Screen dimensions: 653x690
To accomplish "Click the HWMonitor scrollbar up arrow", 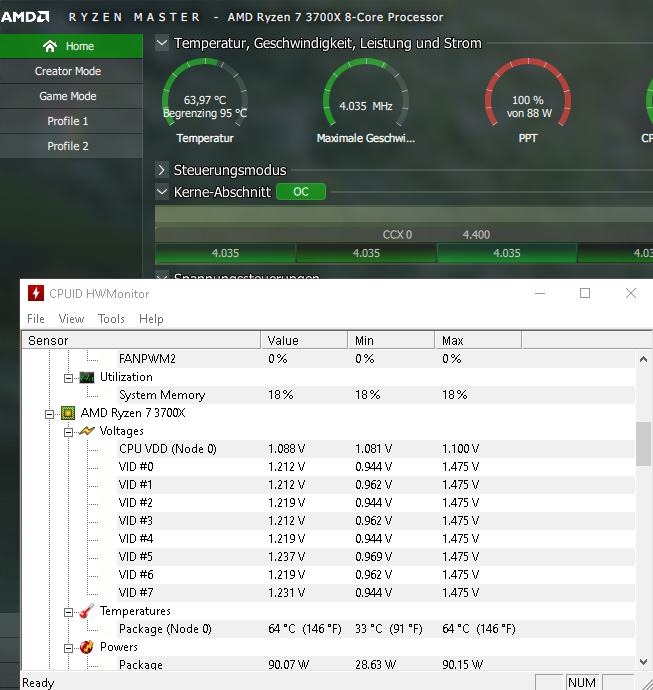I will pos(643,359).
